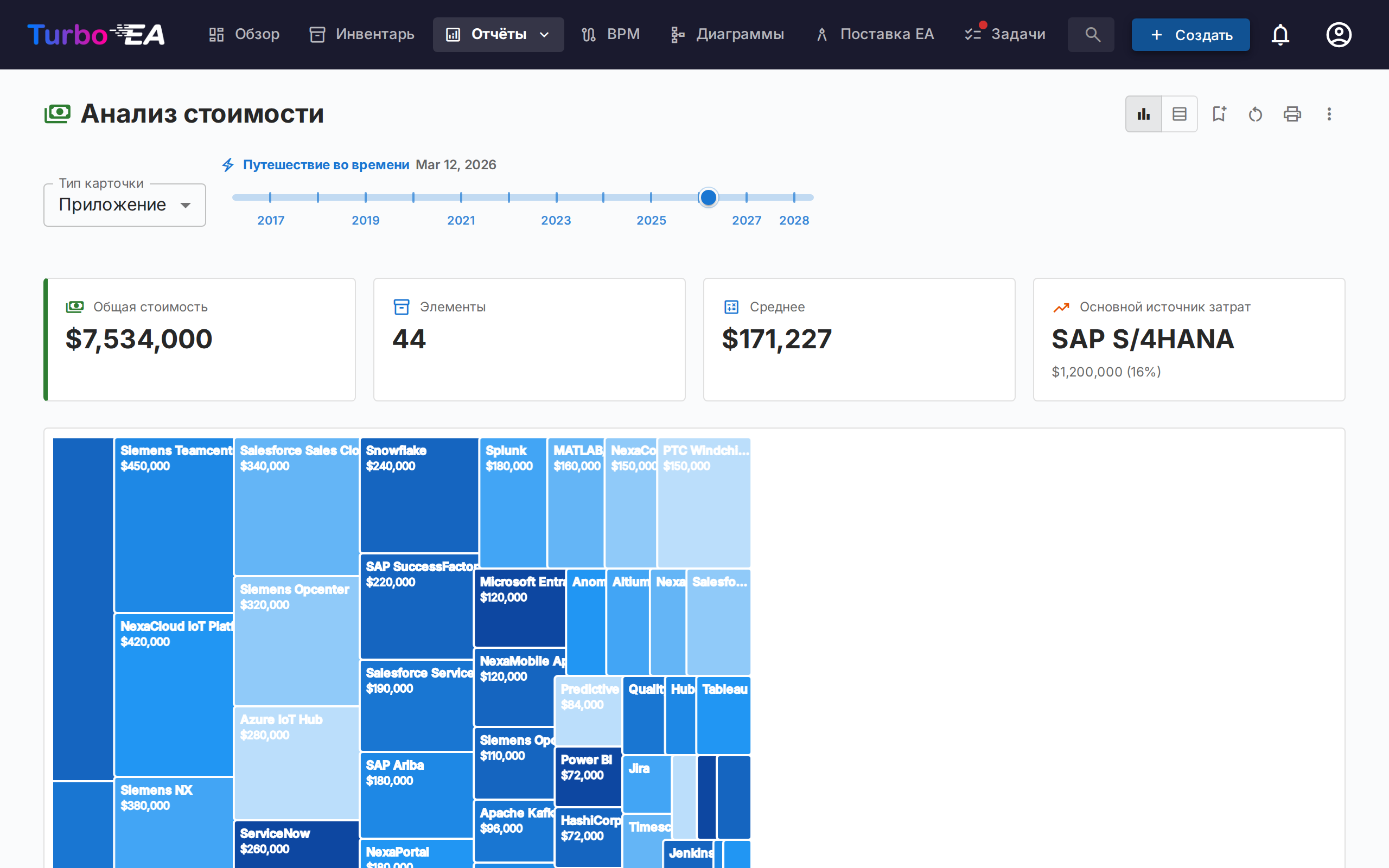Click the notifications bell icon
1389x868 pixels.
pos(1280,35)
